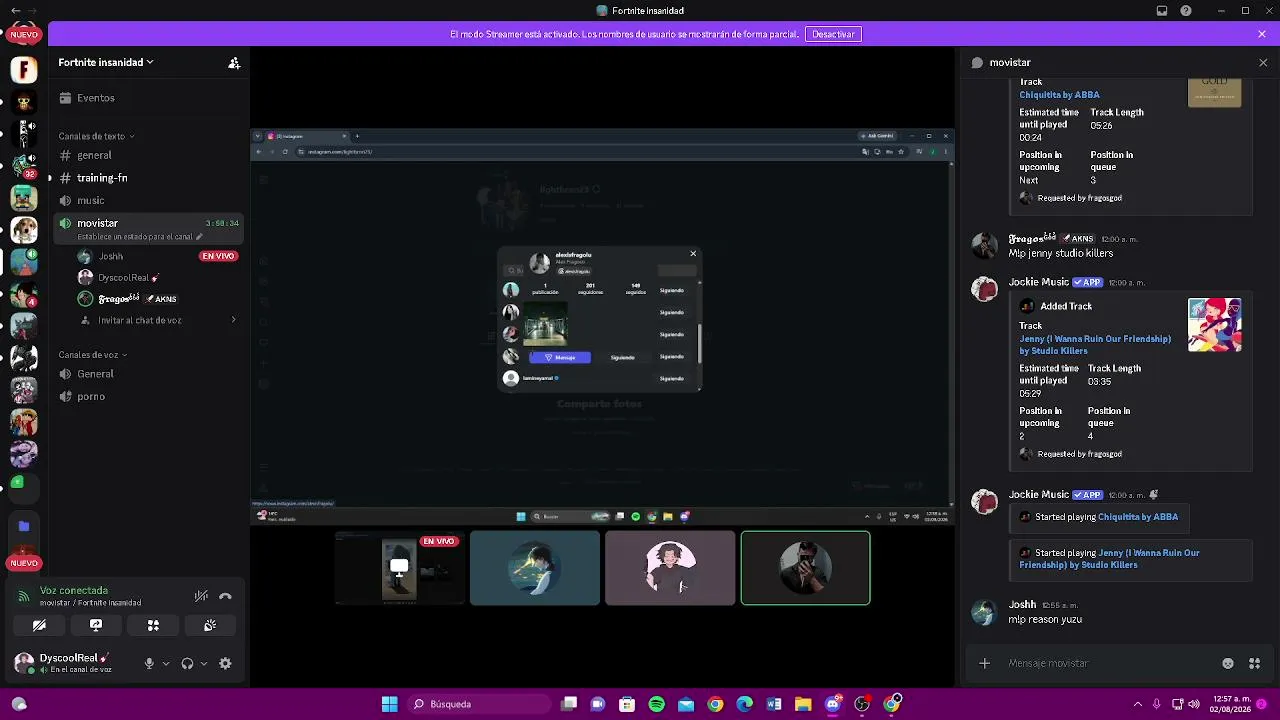Open the Windows Start menu
Viewport: 1280px width, 720px height.
389,704
